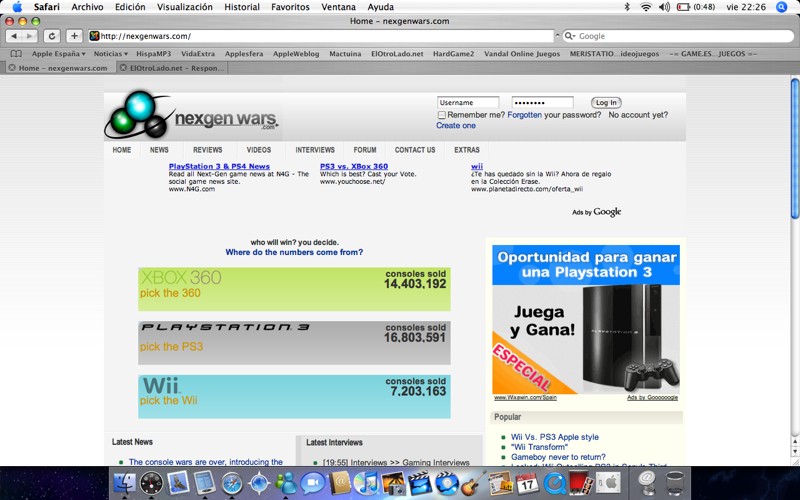This screenshot has height=500, width=800.
Task: Close the Home - nexgenwars.com tab
Action: click(x=12, y=67)
